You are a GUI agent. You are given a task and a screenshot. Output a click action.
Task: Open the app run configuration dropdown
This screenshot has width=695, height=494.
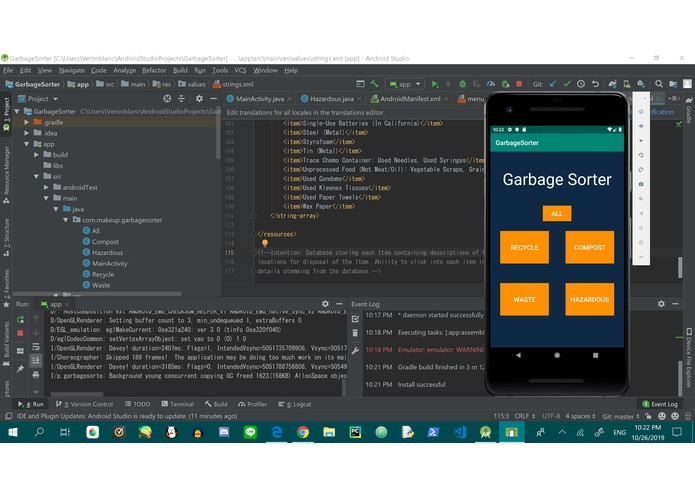405,84
